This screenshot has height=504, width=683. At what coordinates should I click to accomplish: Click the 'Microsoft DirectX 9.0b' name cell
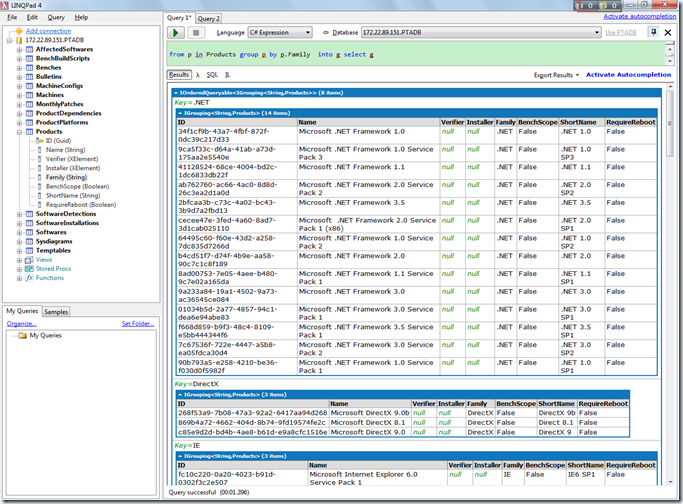(370, 413)
